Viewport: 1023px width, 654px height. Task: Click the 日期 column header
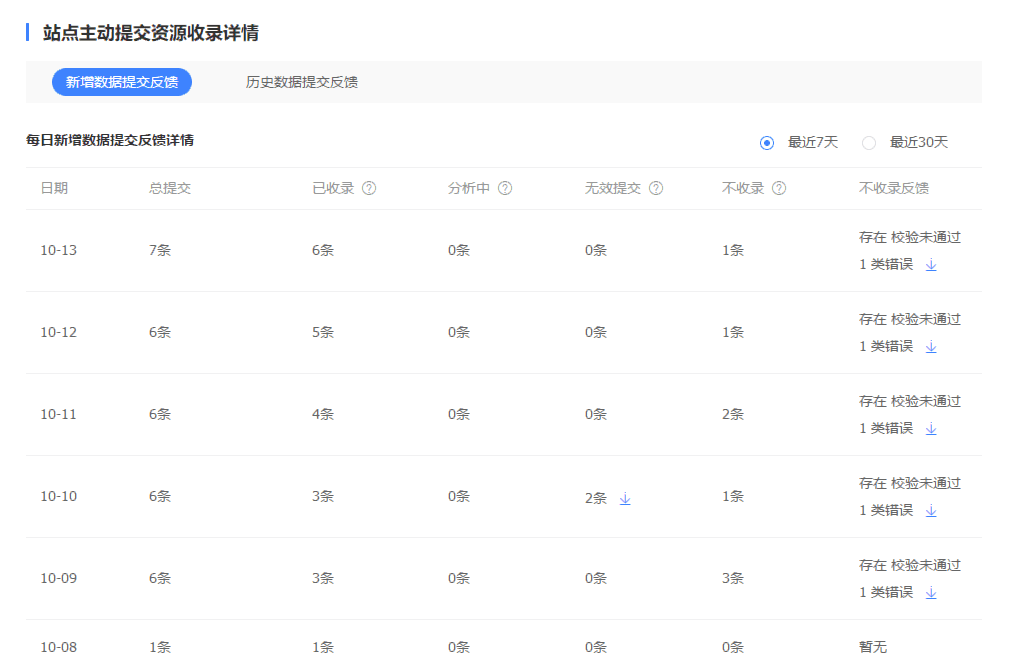54,189
